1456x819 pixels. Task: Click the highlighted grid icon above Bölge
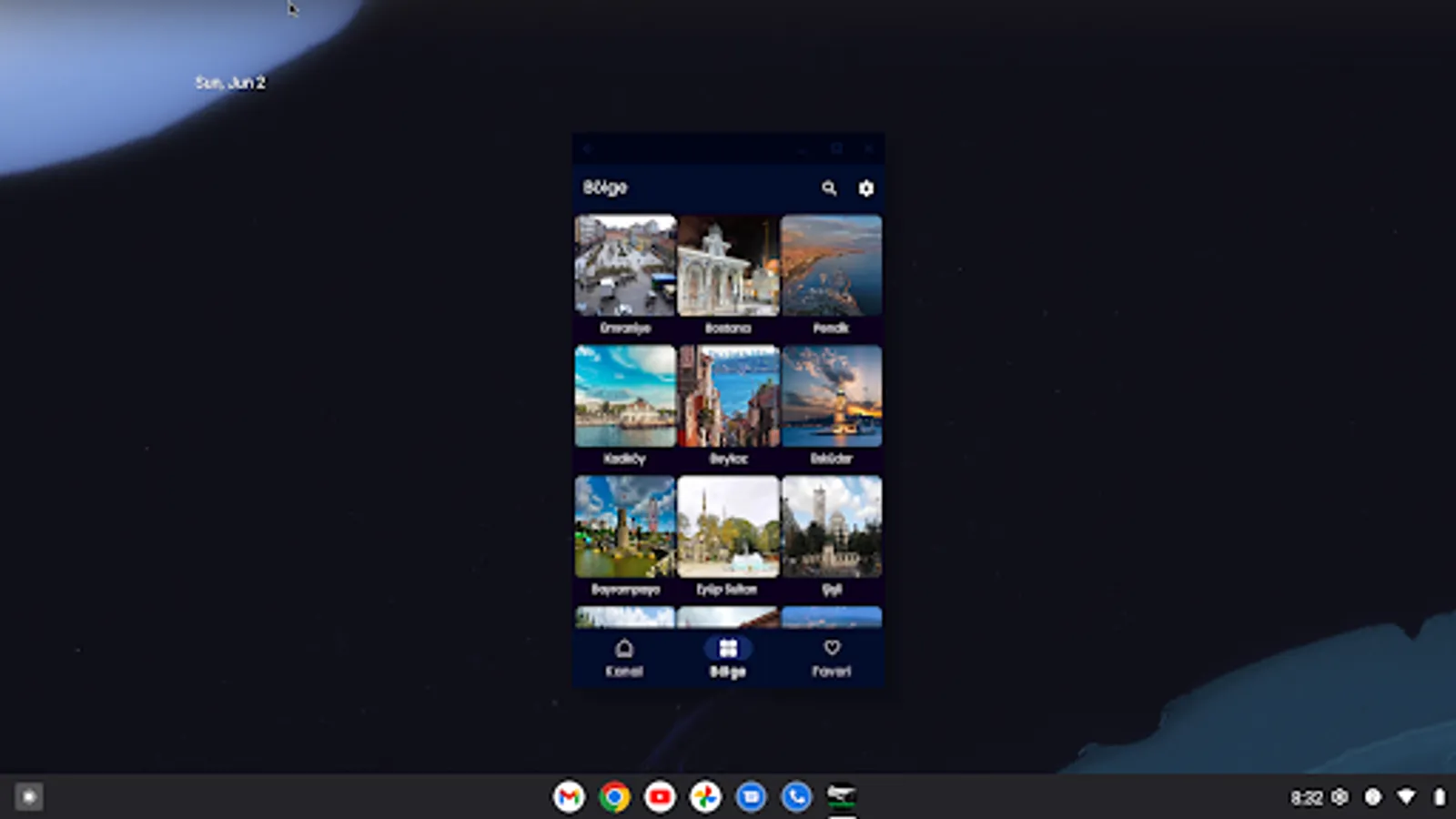728,648
